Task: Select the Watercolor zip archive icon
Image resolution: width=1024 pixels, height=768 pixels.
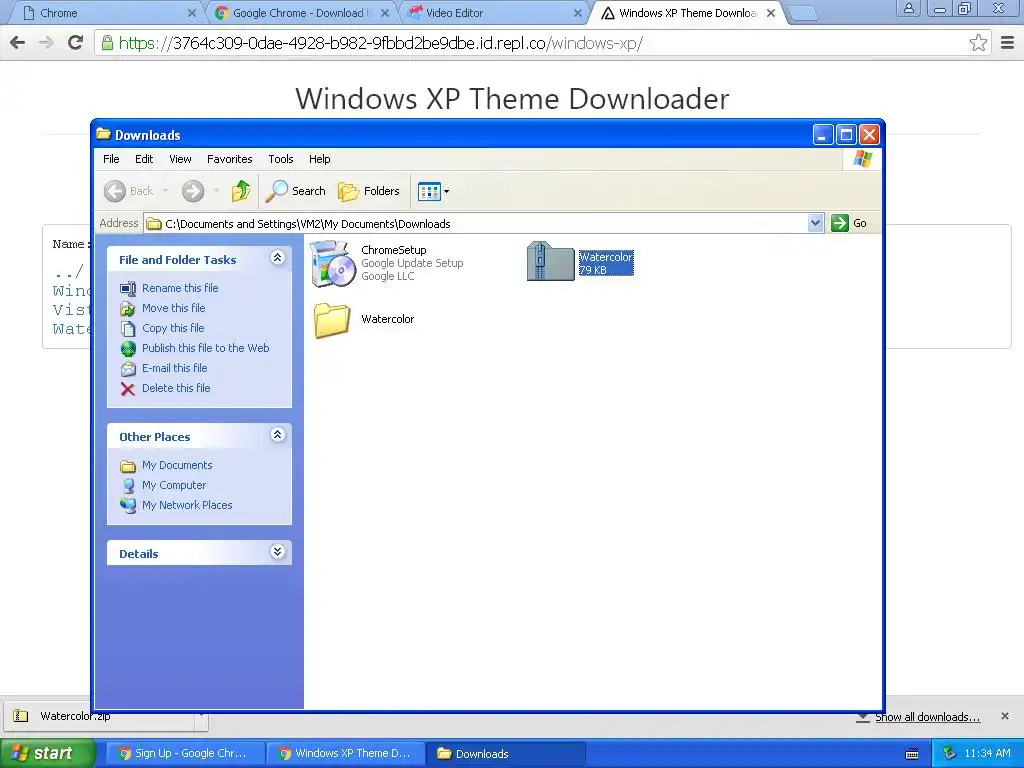Action: coord(551,261)
